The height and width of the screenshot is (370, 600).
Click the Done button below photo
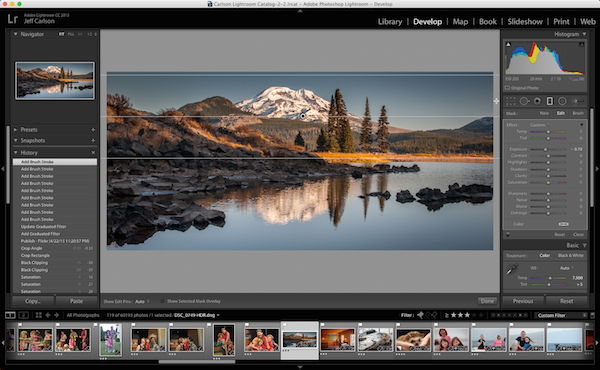(487, 301)
